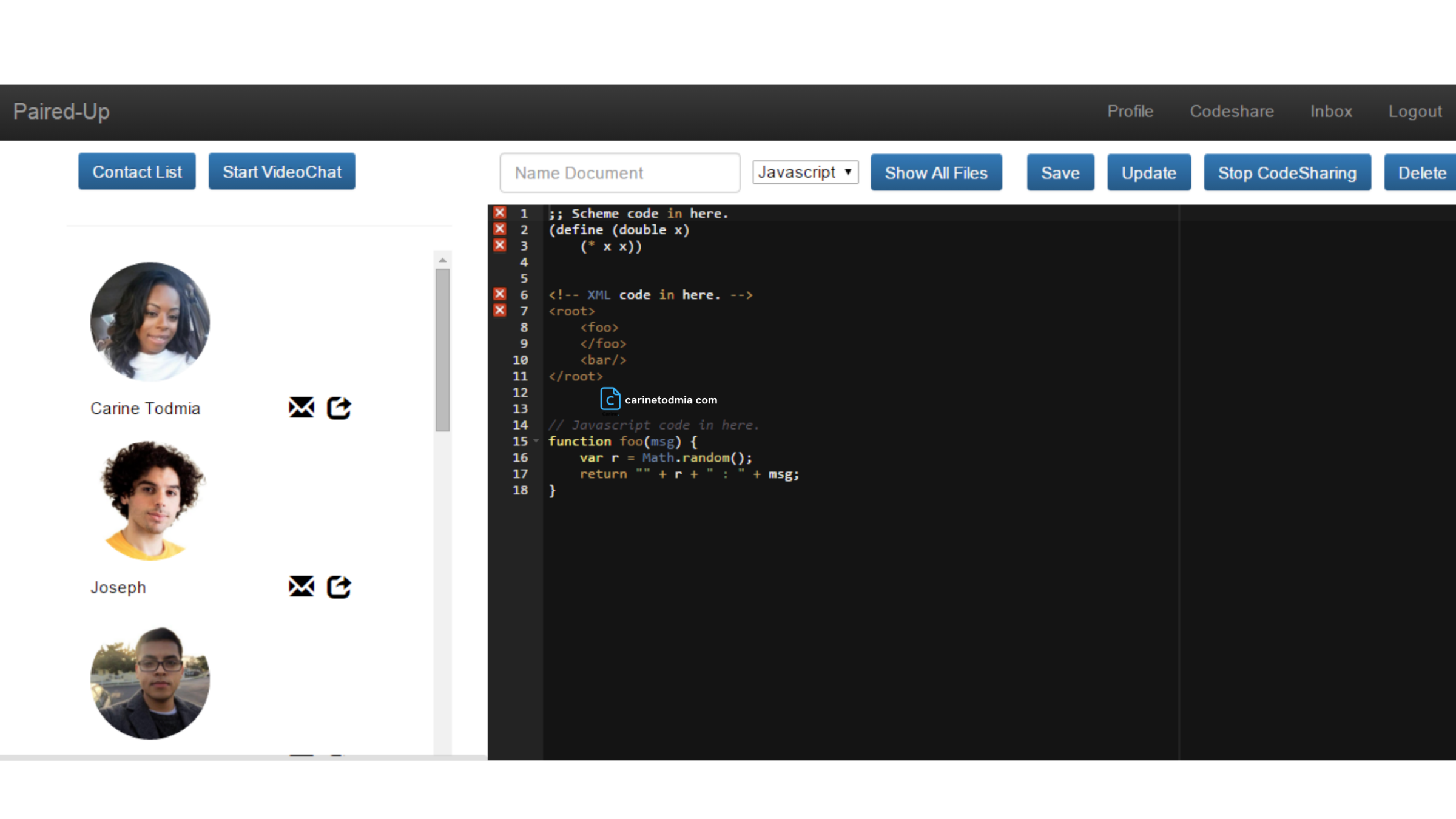Click share icon next to Carine Todmia
The height and width of the screenshot is (819, 1456).
(339, 408)
